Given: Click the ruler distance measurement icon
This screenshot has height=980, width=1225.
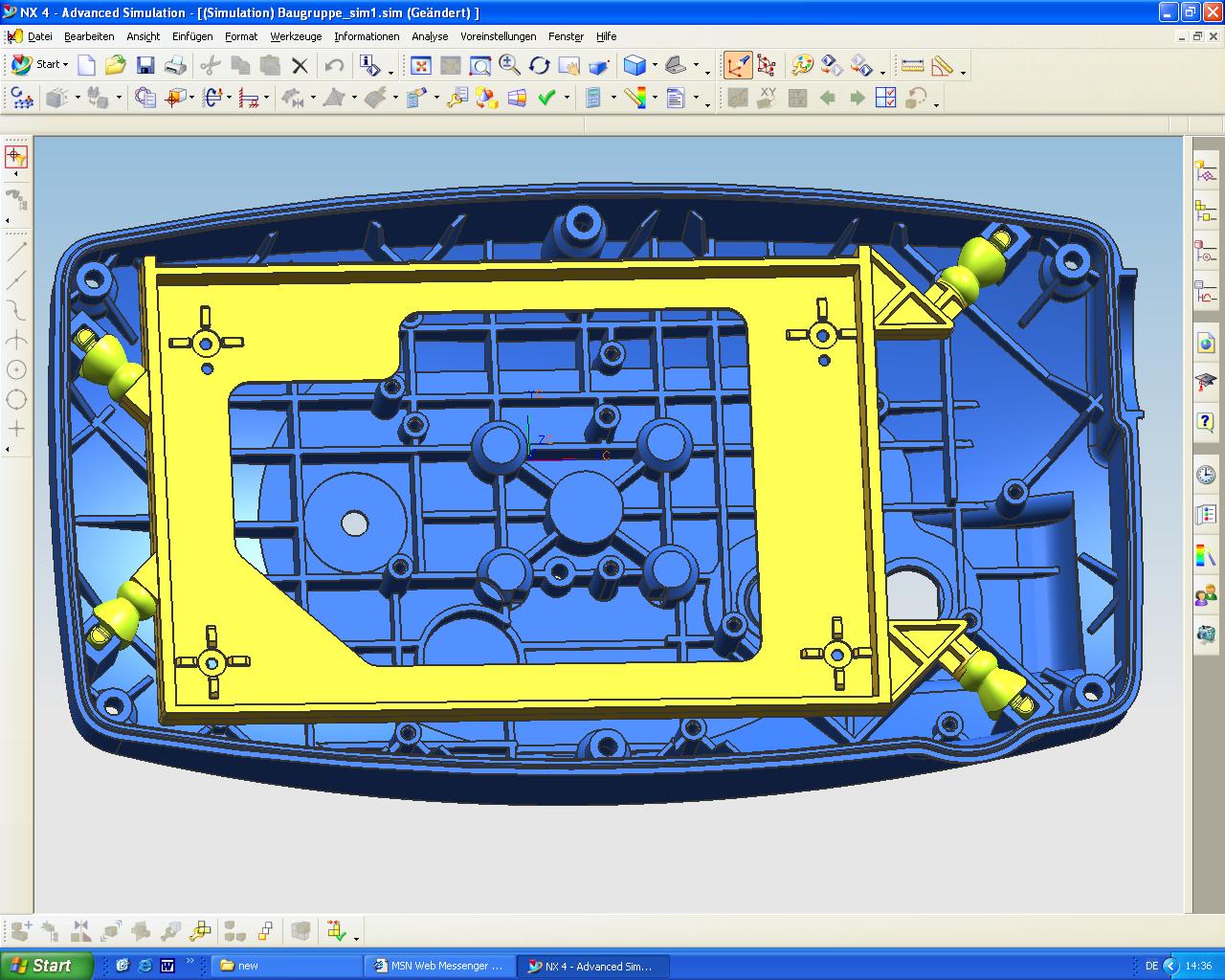Looking at the screenshot, I should 913,65.
